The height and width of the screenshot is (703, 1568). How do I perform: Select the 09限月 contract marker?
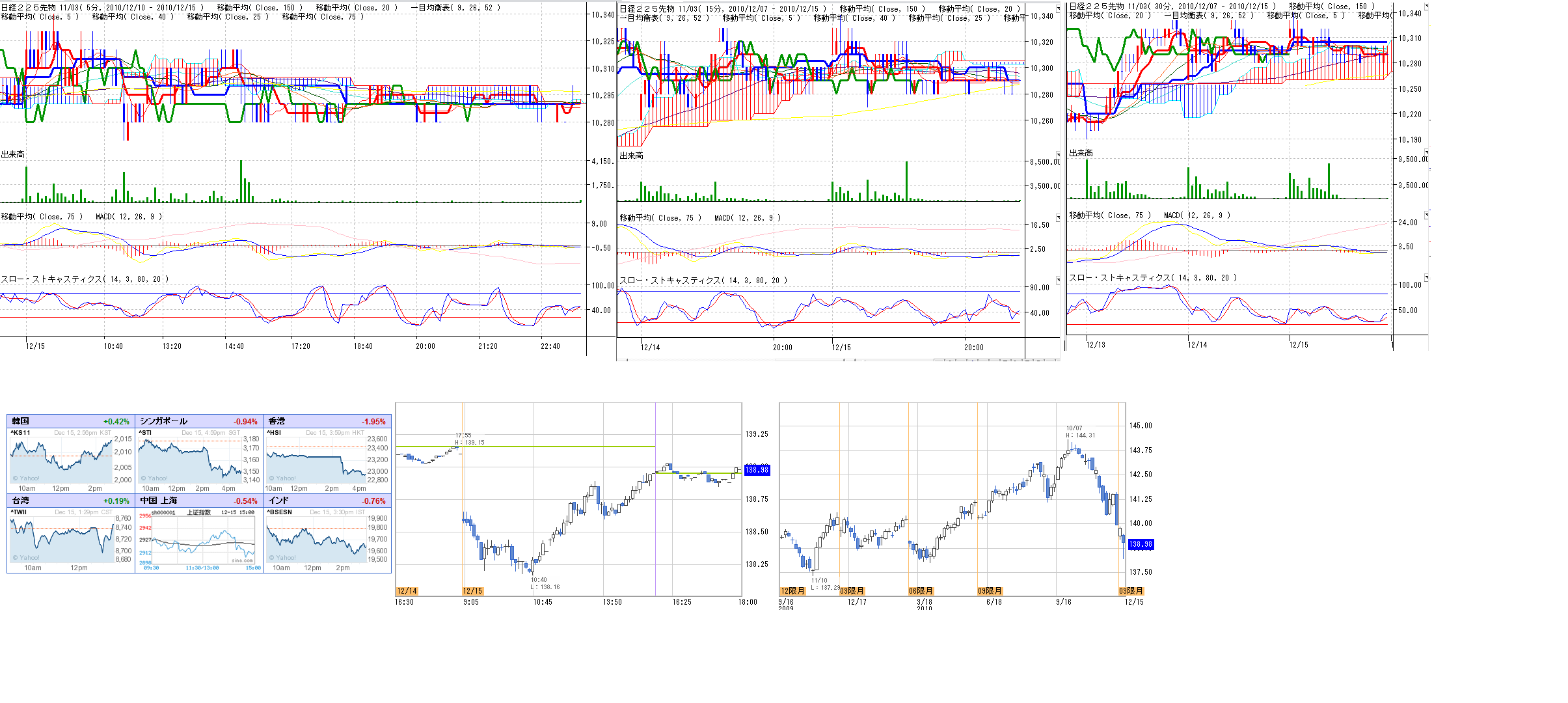click(990, 591)
